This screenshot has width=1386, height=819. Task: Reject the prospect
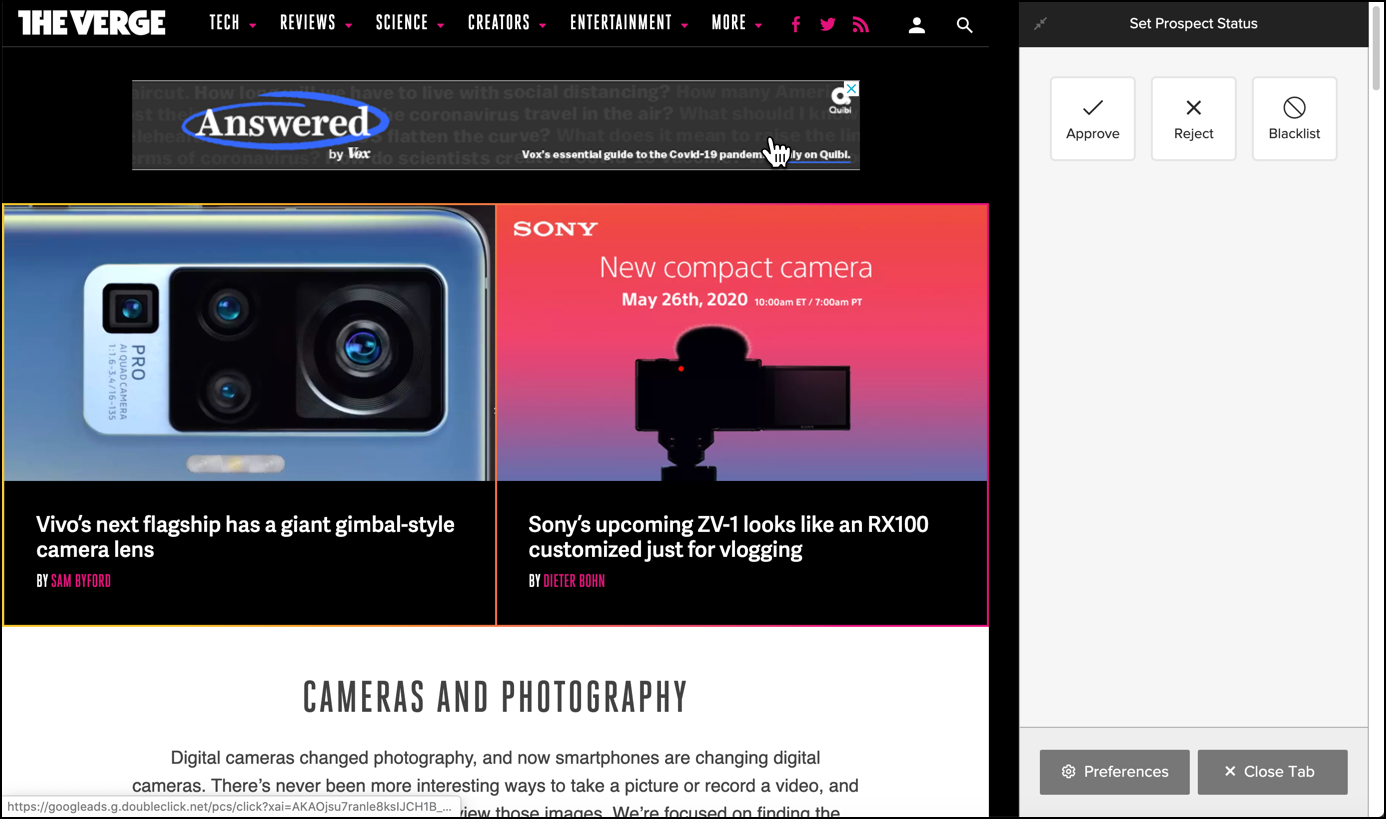tap(1193, 119)
